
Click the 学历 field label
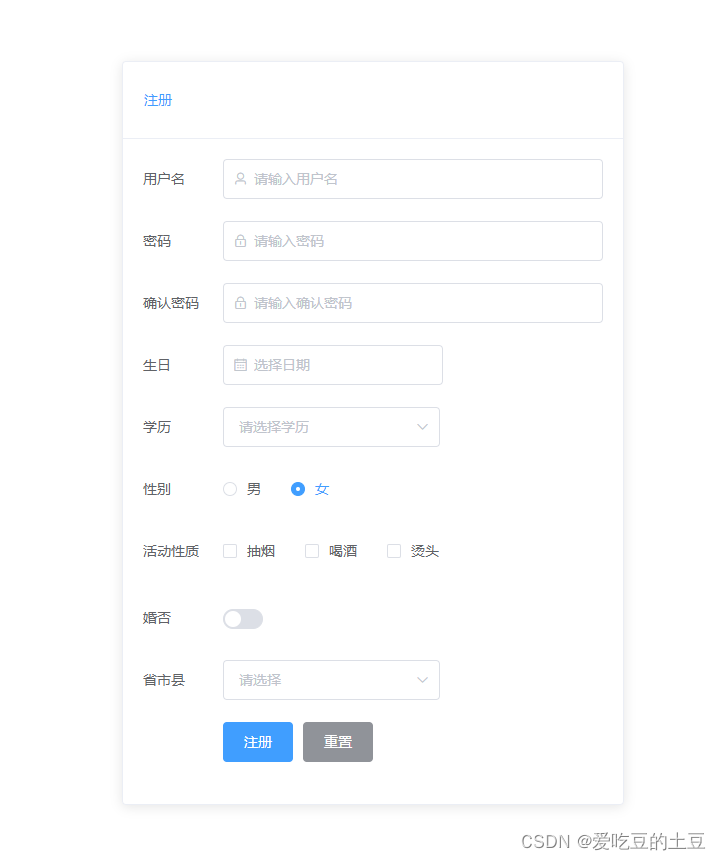[157, 427]
